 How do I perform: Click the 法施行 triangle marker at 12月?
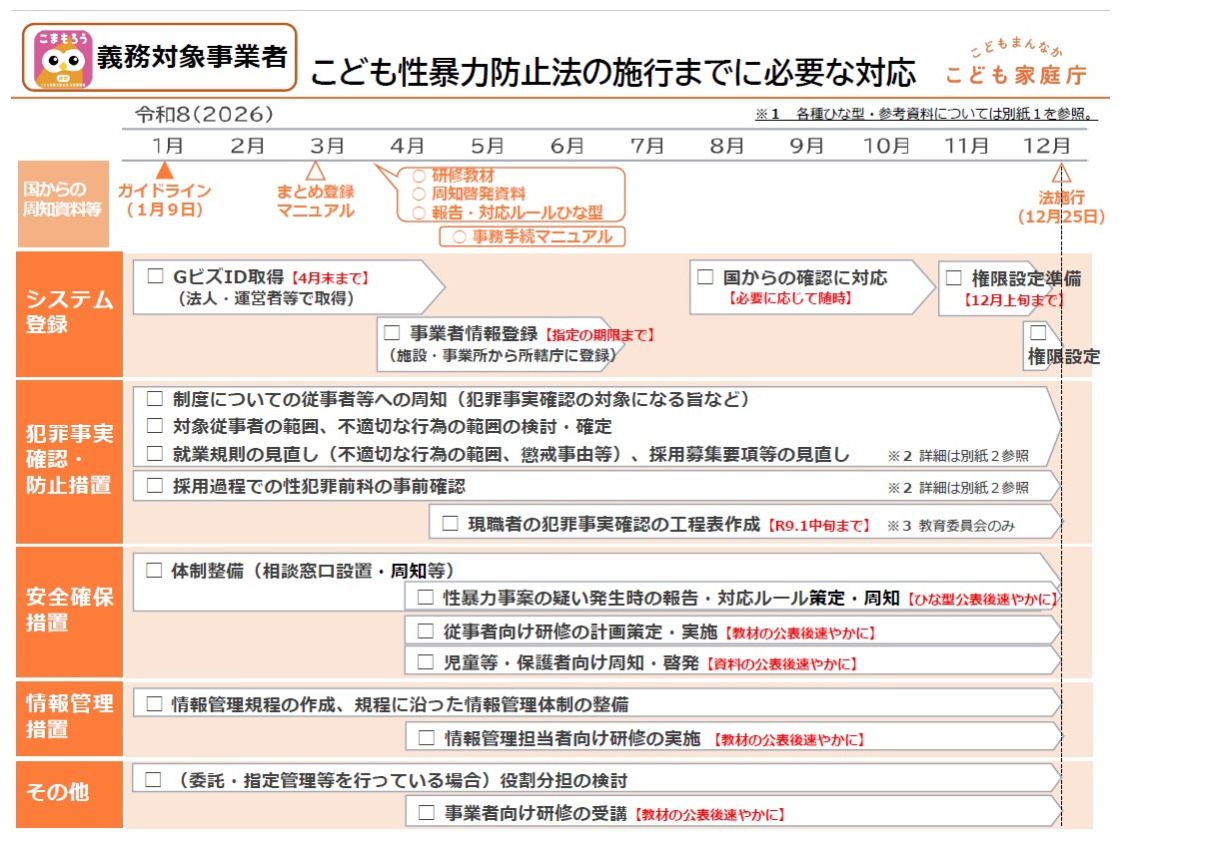point(1061,172)
